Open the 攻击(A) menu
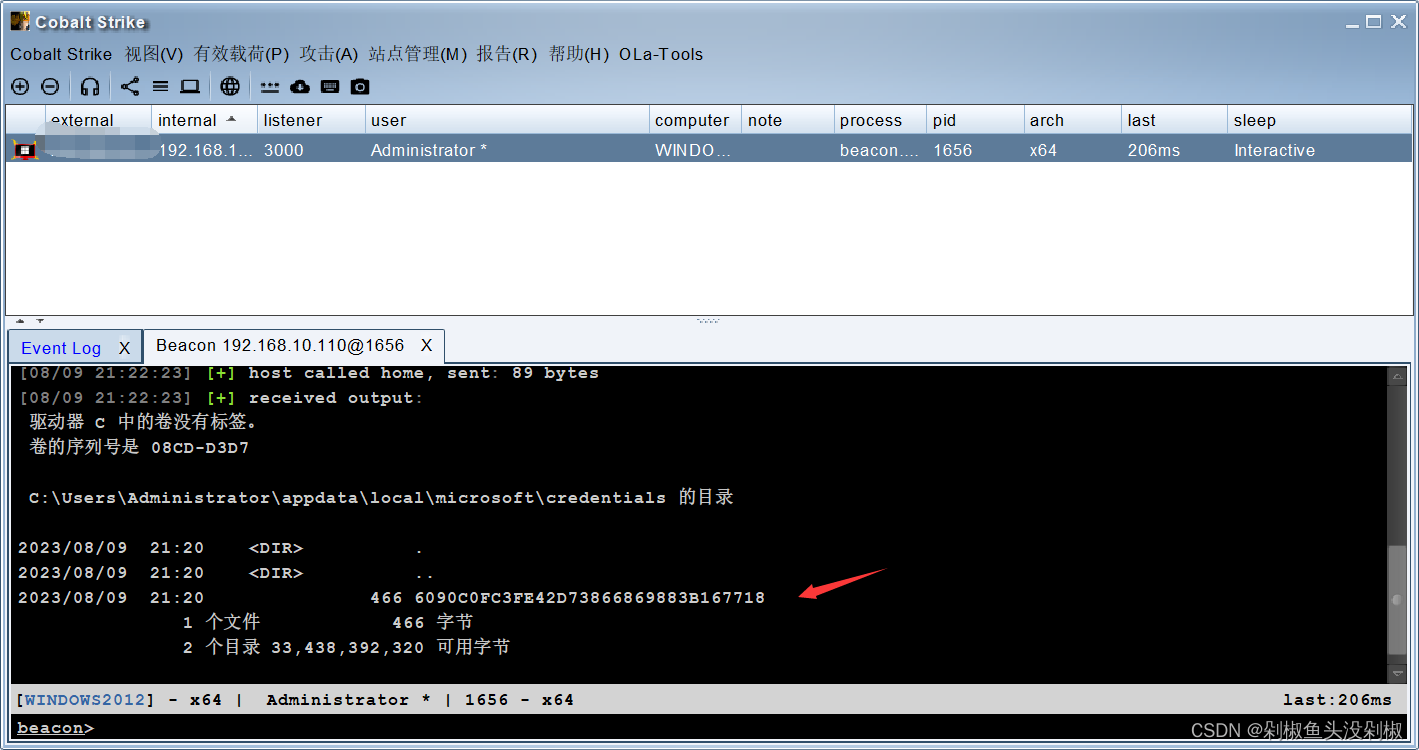Viewport: 1419px width, 750px height. (x=328, y=54)
